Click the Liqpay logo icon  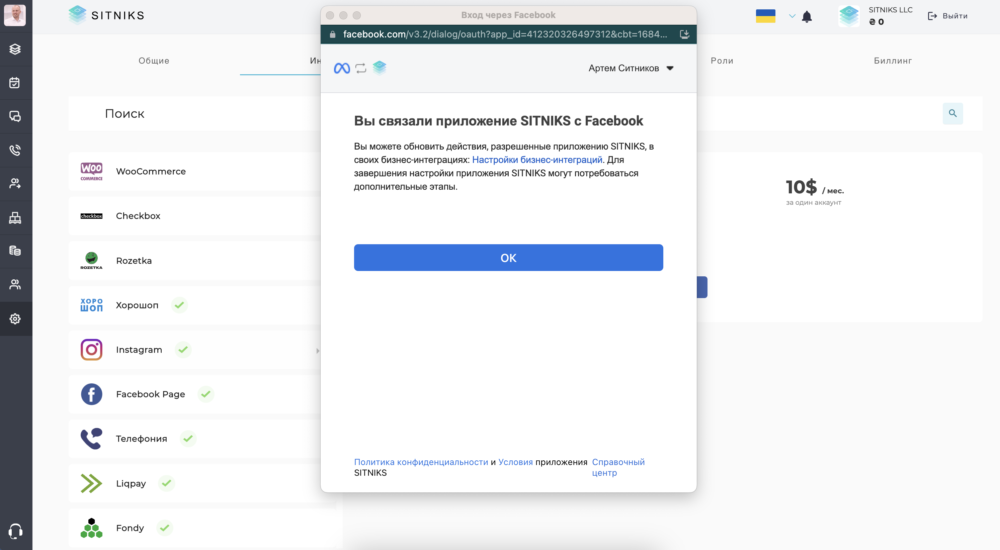tap(91, 484)
